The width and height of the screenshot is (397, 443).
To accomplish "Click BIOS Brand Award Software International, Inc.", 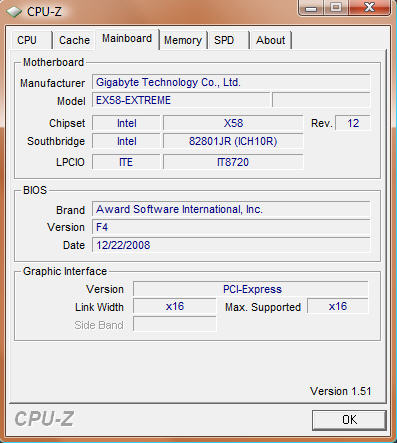I will tap(231, 209).
